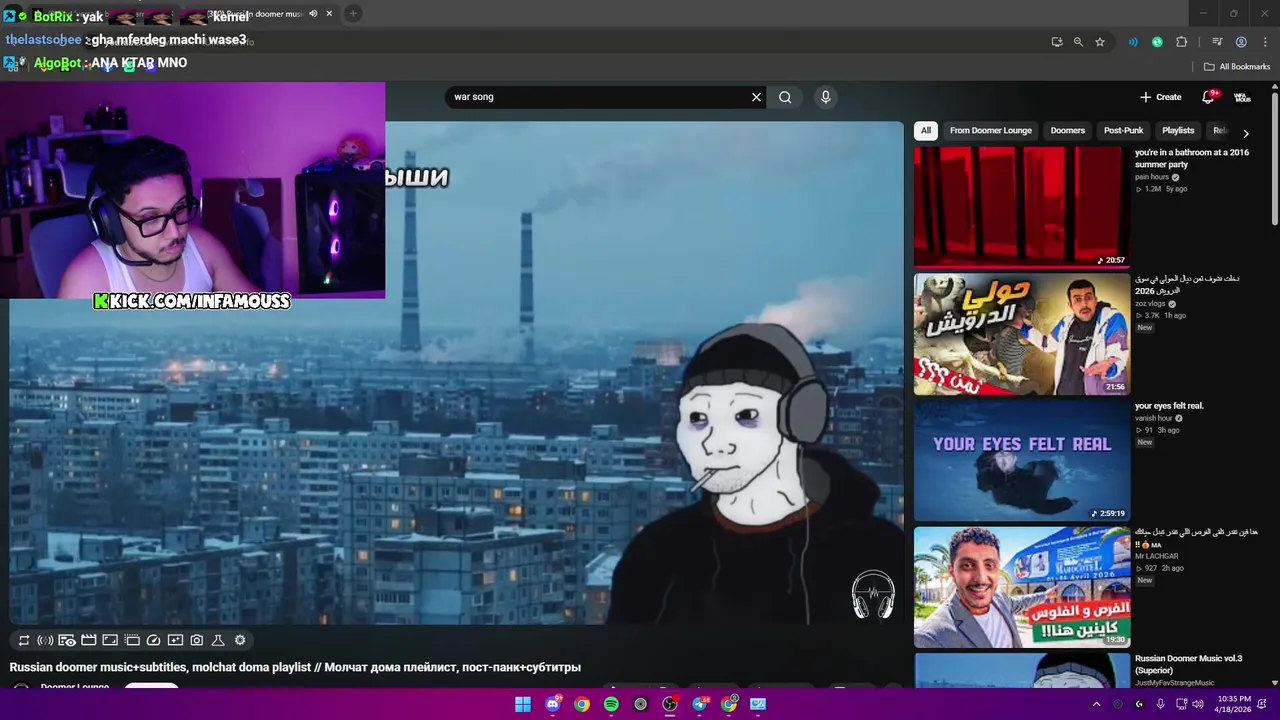Bookmark this page with the star
The image size is (1280, 720).
pyautogui.click(x=1100, y=42)
